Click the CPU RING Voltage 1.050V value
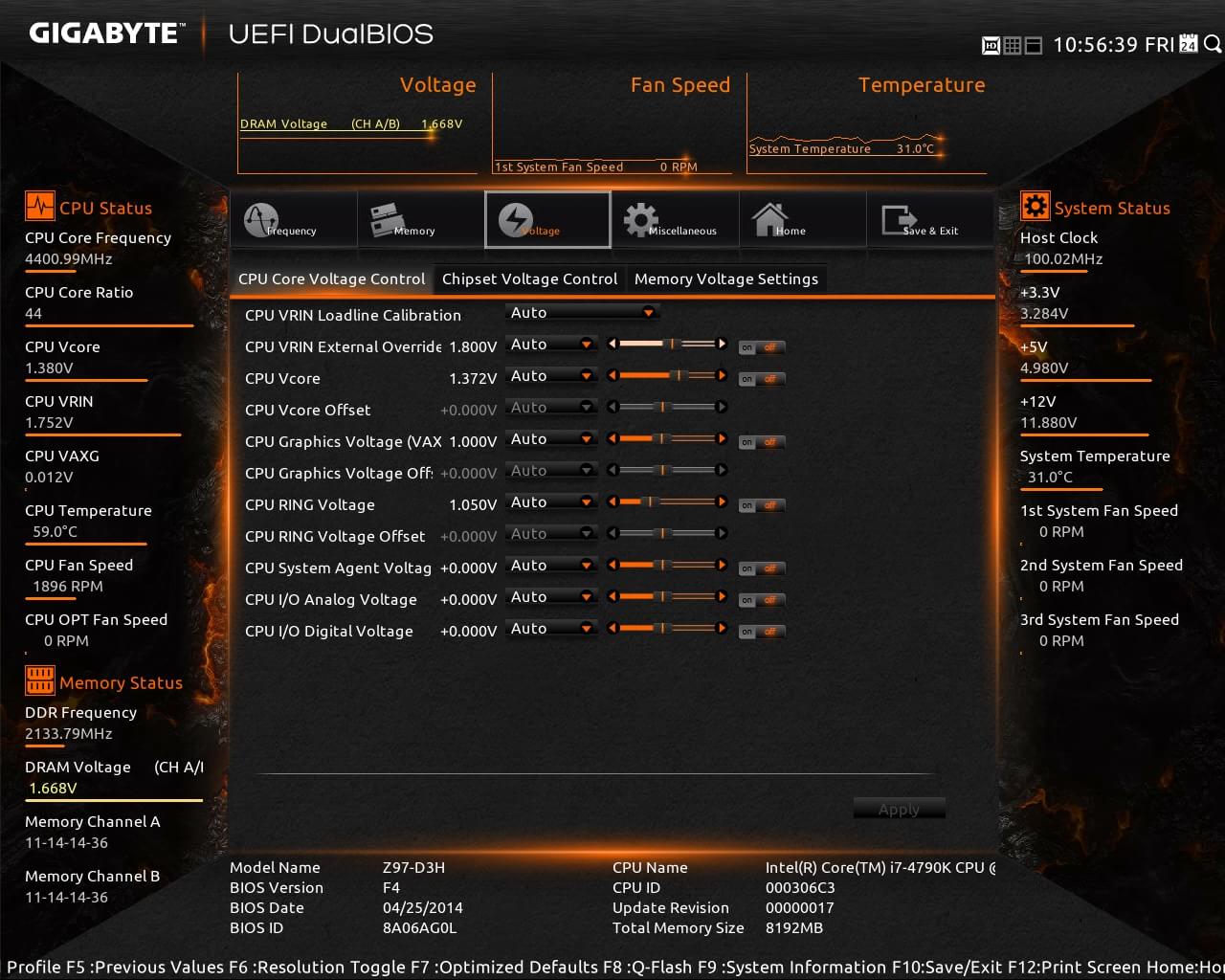Image resolution: width=1225 pixels, height=980 pixels. pyautogui.click(x=473, y=505)
